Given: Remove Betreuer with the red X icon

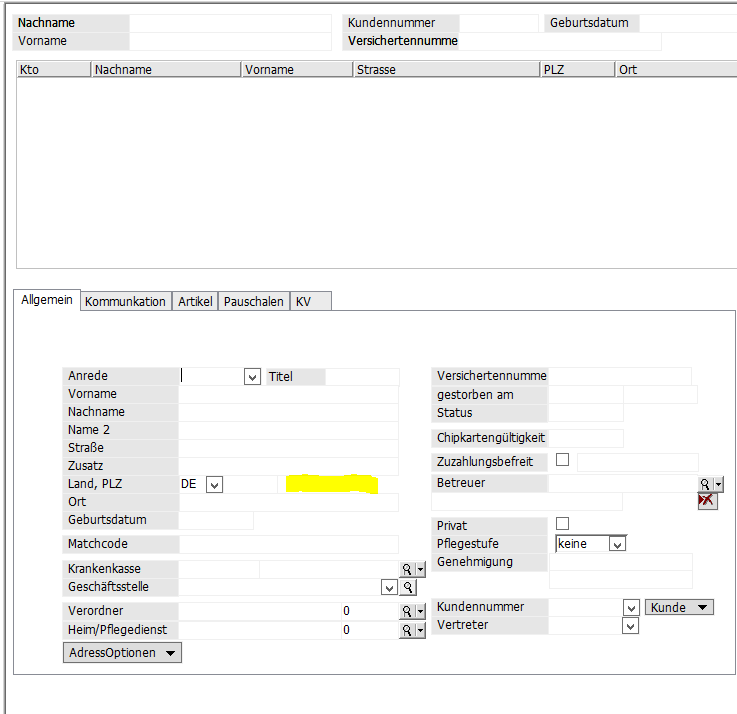Looking at the screenshot, I should coord(707,501).
